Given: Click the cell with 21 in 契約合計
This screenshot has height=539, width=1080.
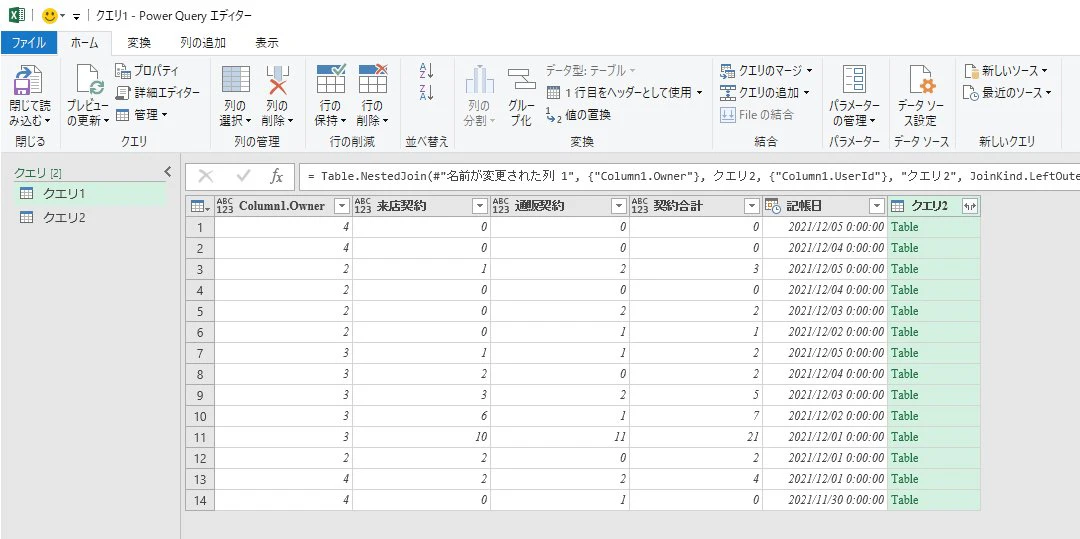Looking at the screenshot, I should coord(696,436).
